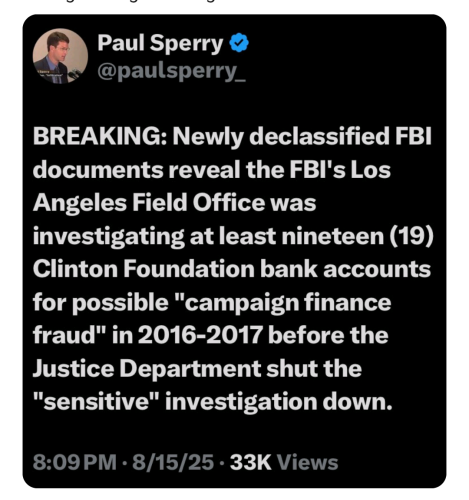
Task: Click the gray Views label
Action: [x=308, y=462]
